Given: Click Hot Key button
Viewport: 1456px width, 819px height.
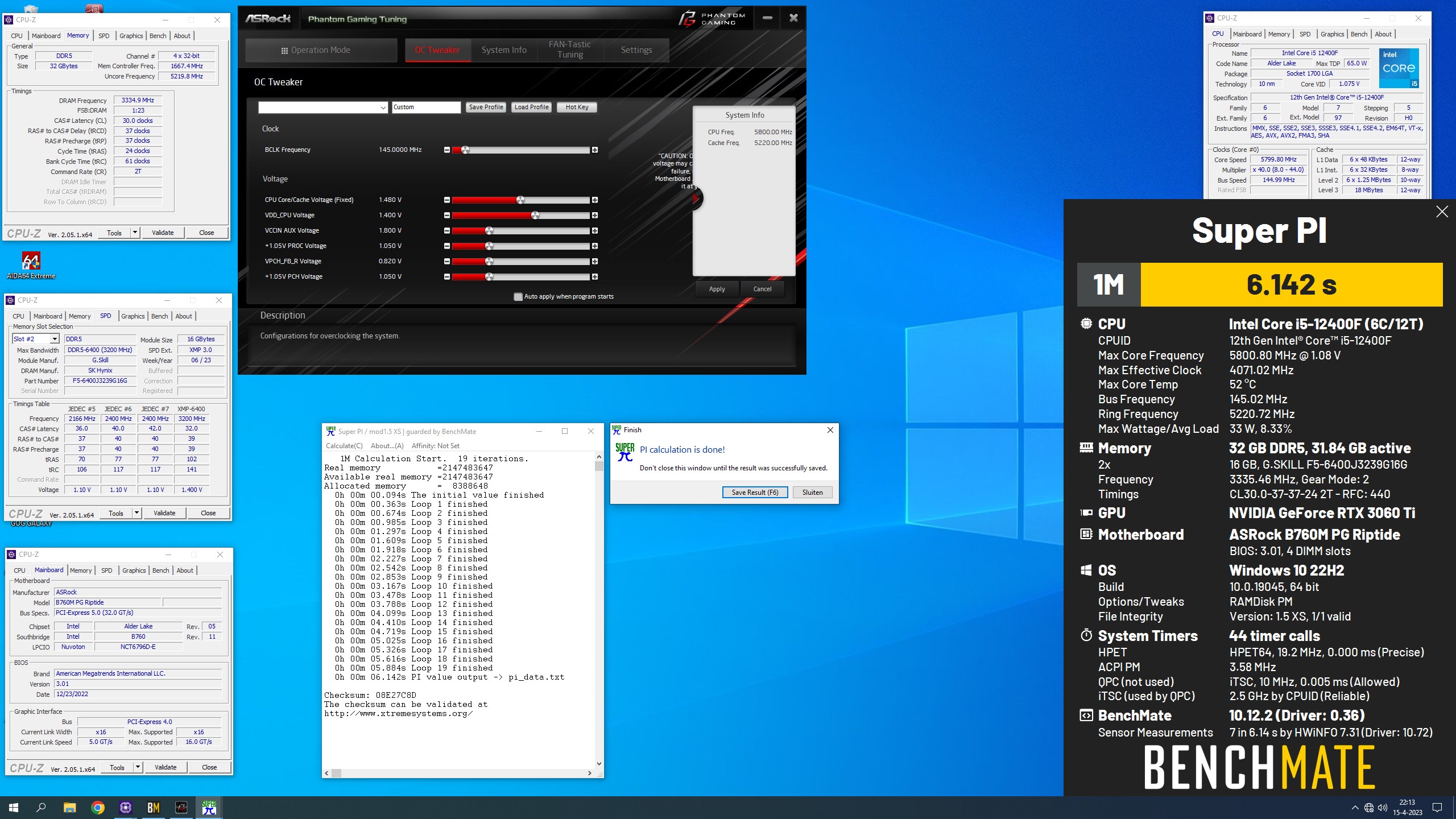Looking at the screenshot, I should pyautogui.click(x=577, y=107).
